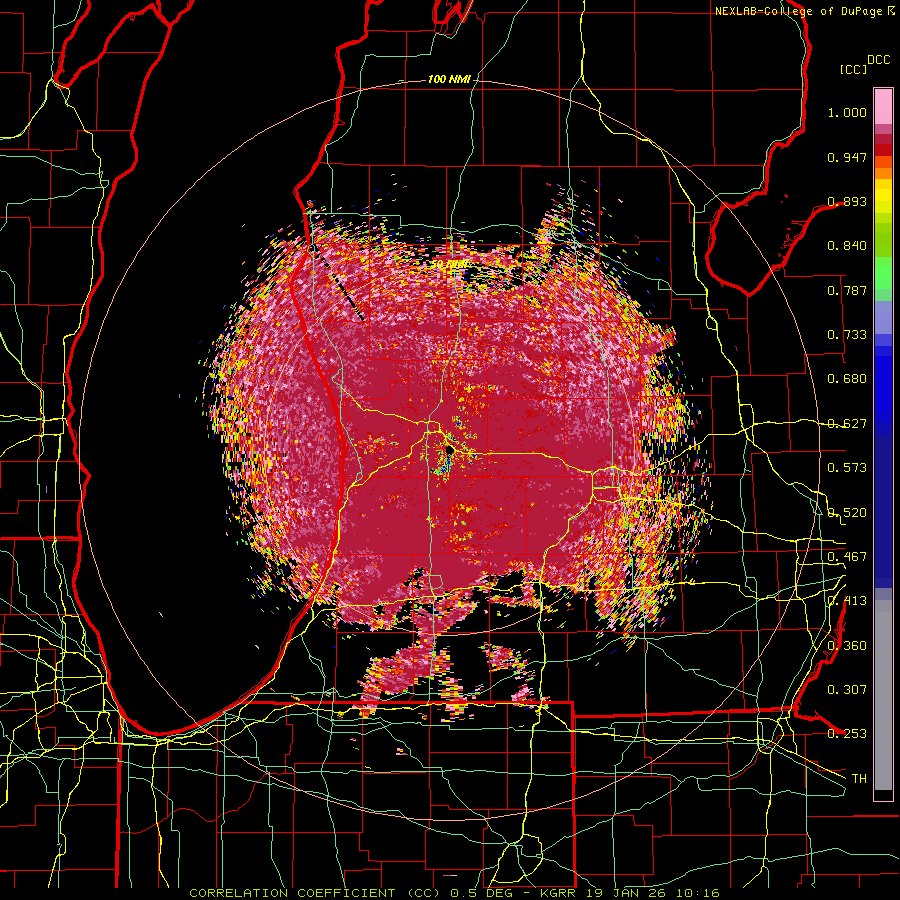Click the 0.893 scale value

[847, 201]
